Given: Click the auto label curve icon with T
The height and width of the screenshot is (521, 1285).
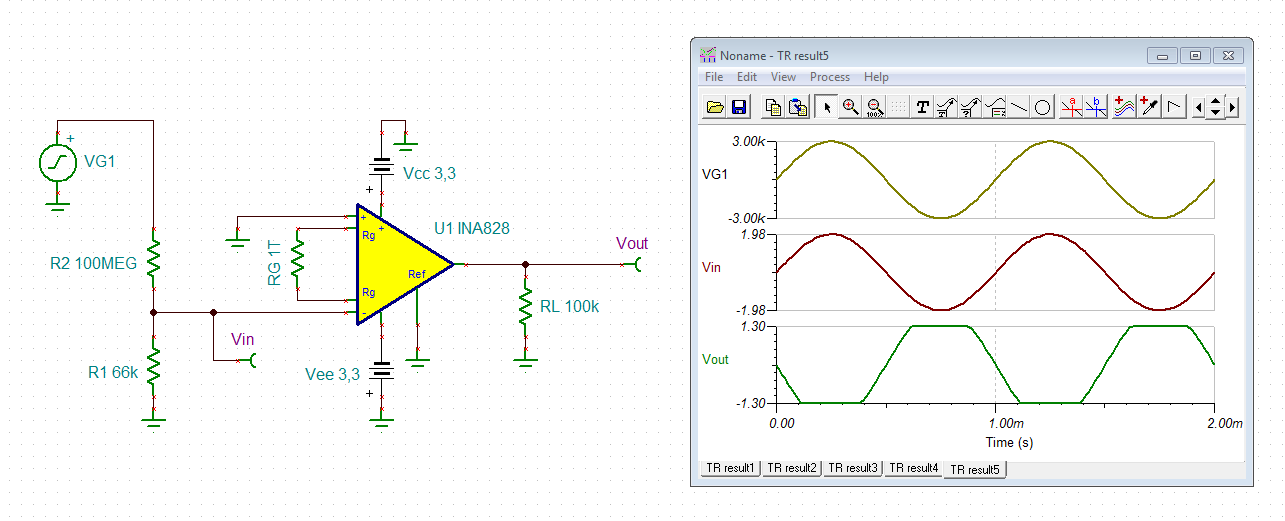Looking at the screenshot, I should [x=946, y=106].
